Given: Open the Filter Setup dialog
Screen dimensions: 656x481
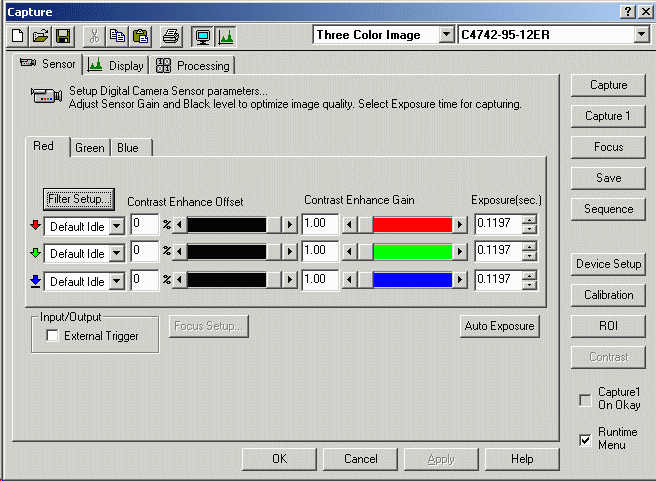Looking at the screenshot, I should point(80,198).
